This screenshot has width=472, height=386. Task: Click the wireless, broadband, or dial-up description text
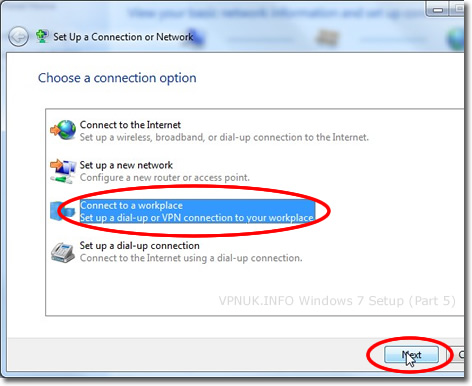click(x=224, y=137)
